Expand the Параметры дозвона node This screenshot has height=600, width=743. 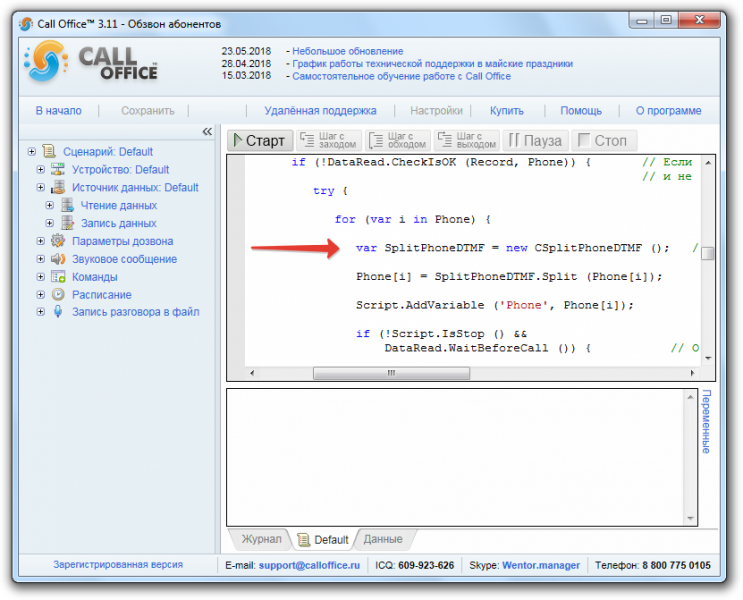41,241
